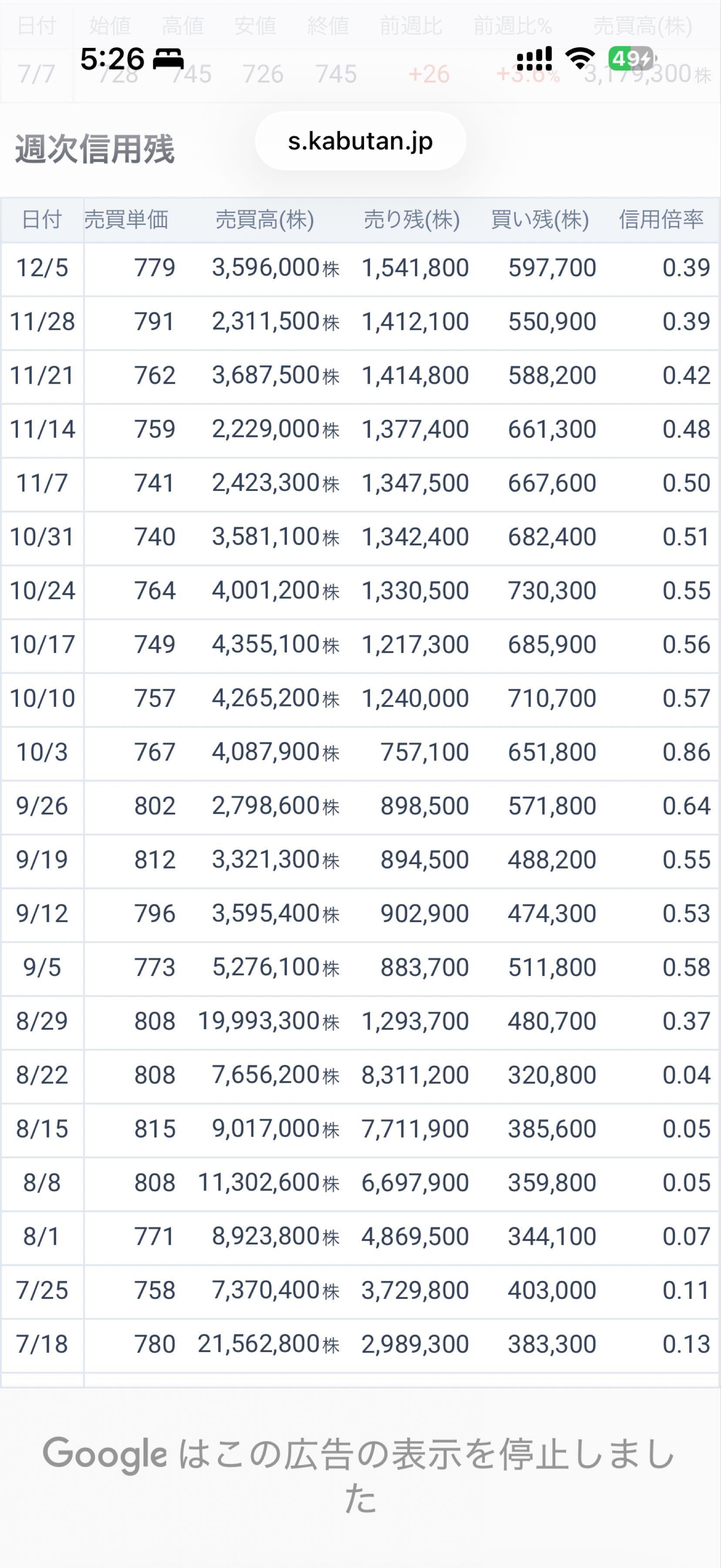The height and width of the screenshot is (1568, 721).
Task: Click the 売り残(株) column header
Action: tap(411, 219)
